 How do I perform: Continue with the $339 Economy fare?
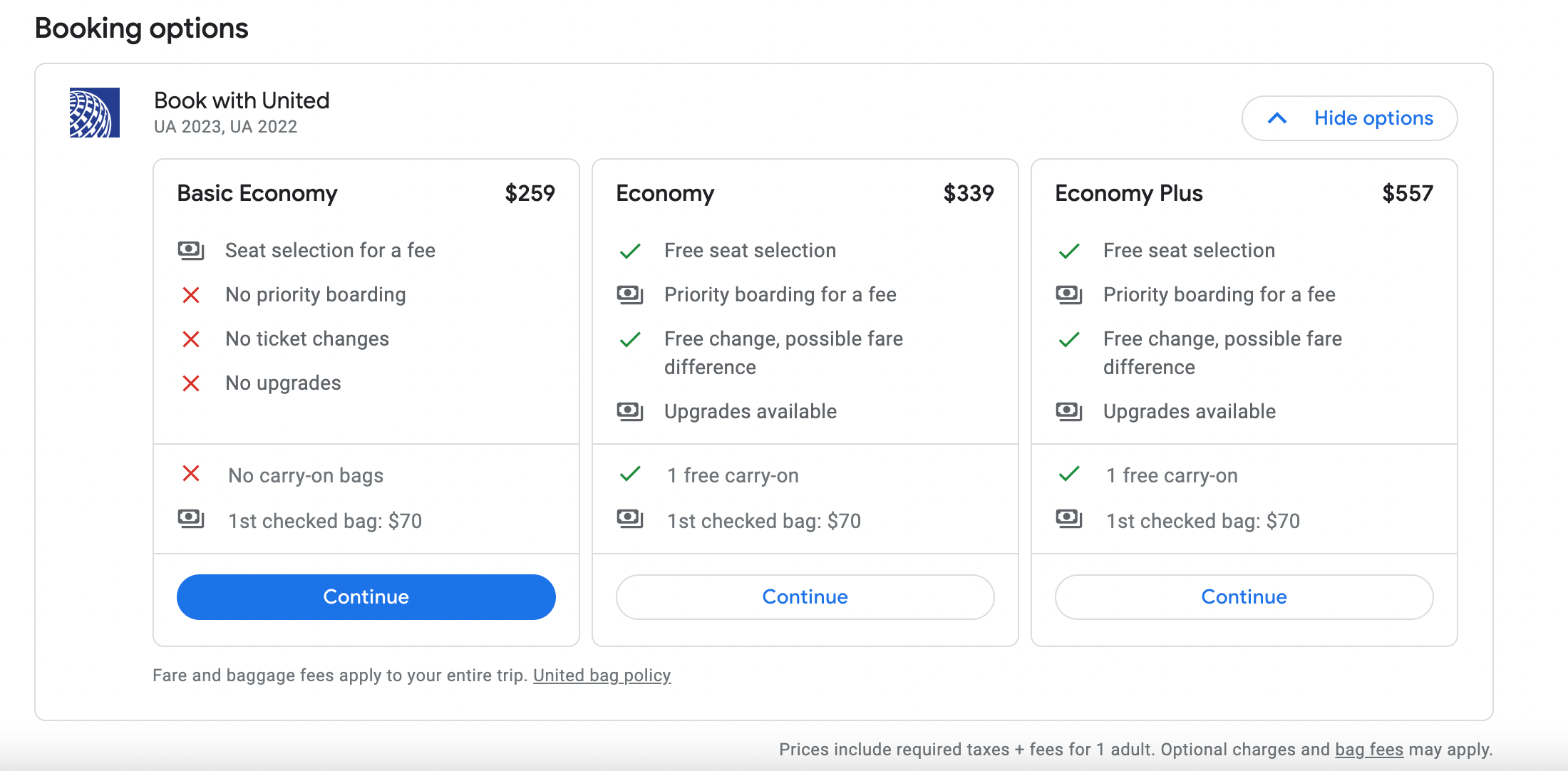coord(805,597)
